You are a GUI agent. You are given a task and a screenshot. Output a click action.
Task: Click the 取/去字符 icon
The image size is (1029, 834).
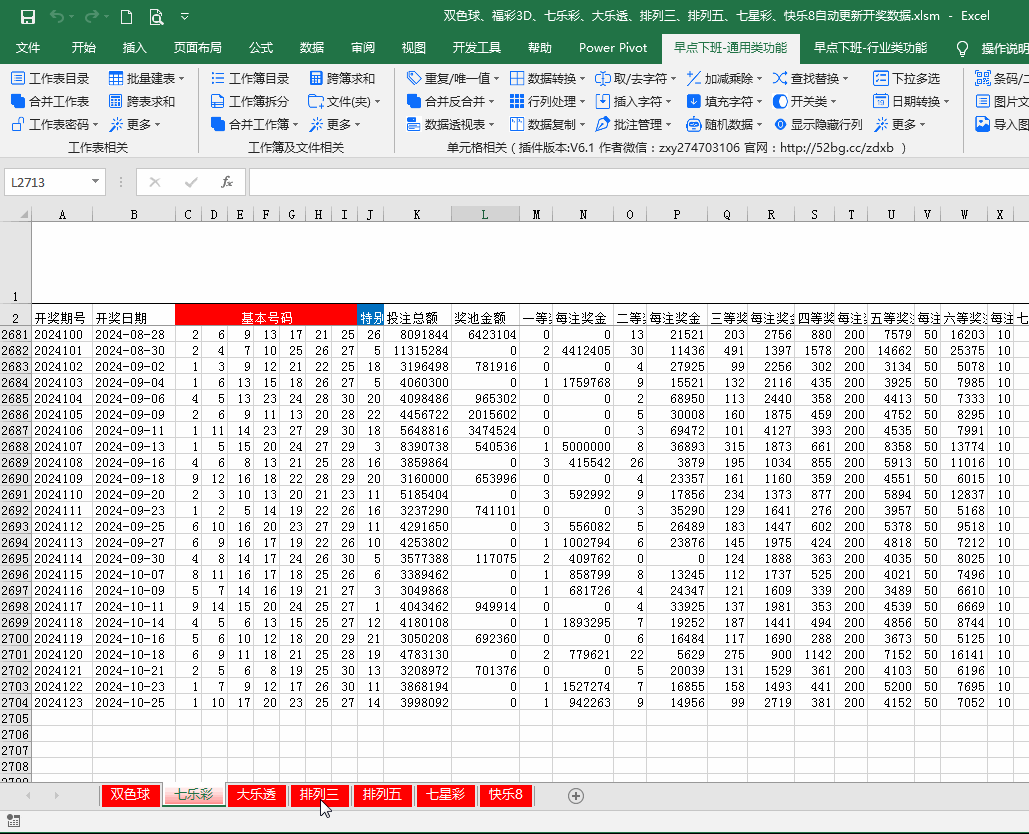pos(602,79)
